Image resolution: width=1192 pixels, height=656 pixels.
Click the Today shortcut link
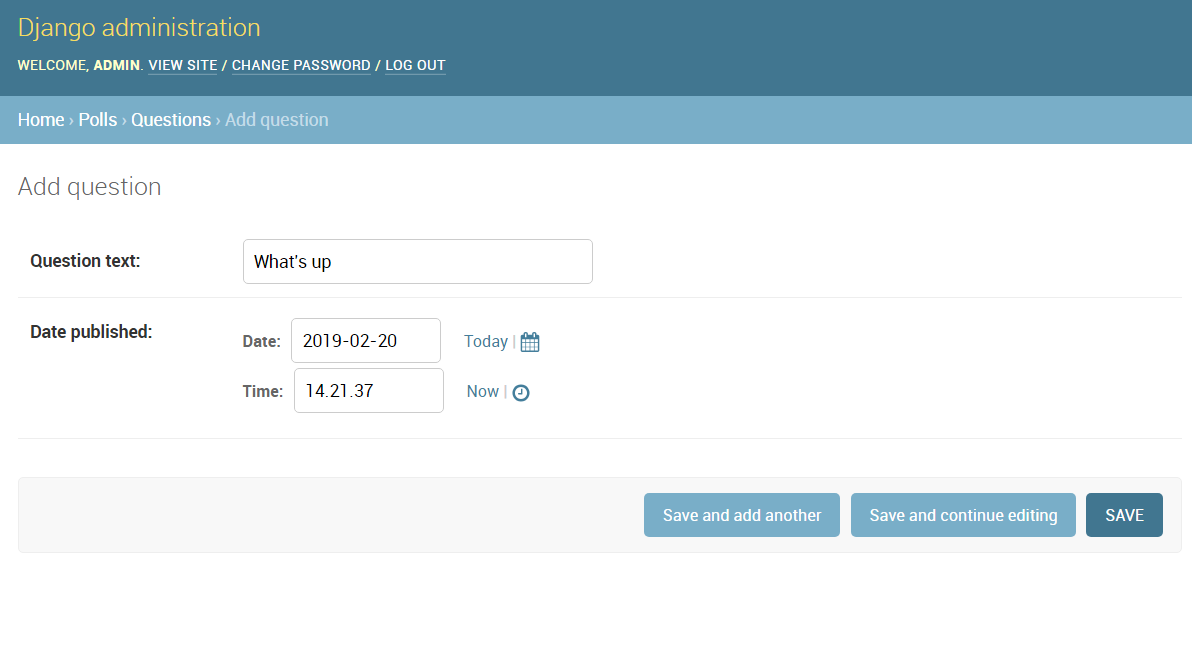[486, 341]
